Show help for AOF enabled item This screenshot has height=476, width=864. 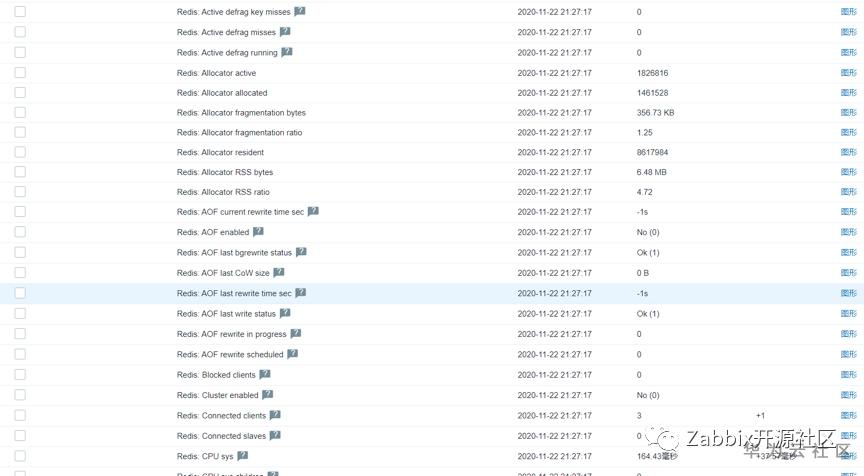(258, 231)
